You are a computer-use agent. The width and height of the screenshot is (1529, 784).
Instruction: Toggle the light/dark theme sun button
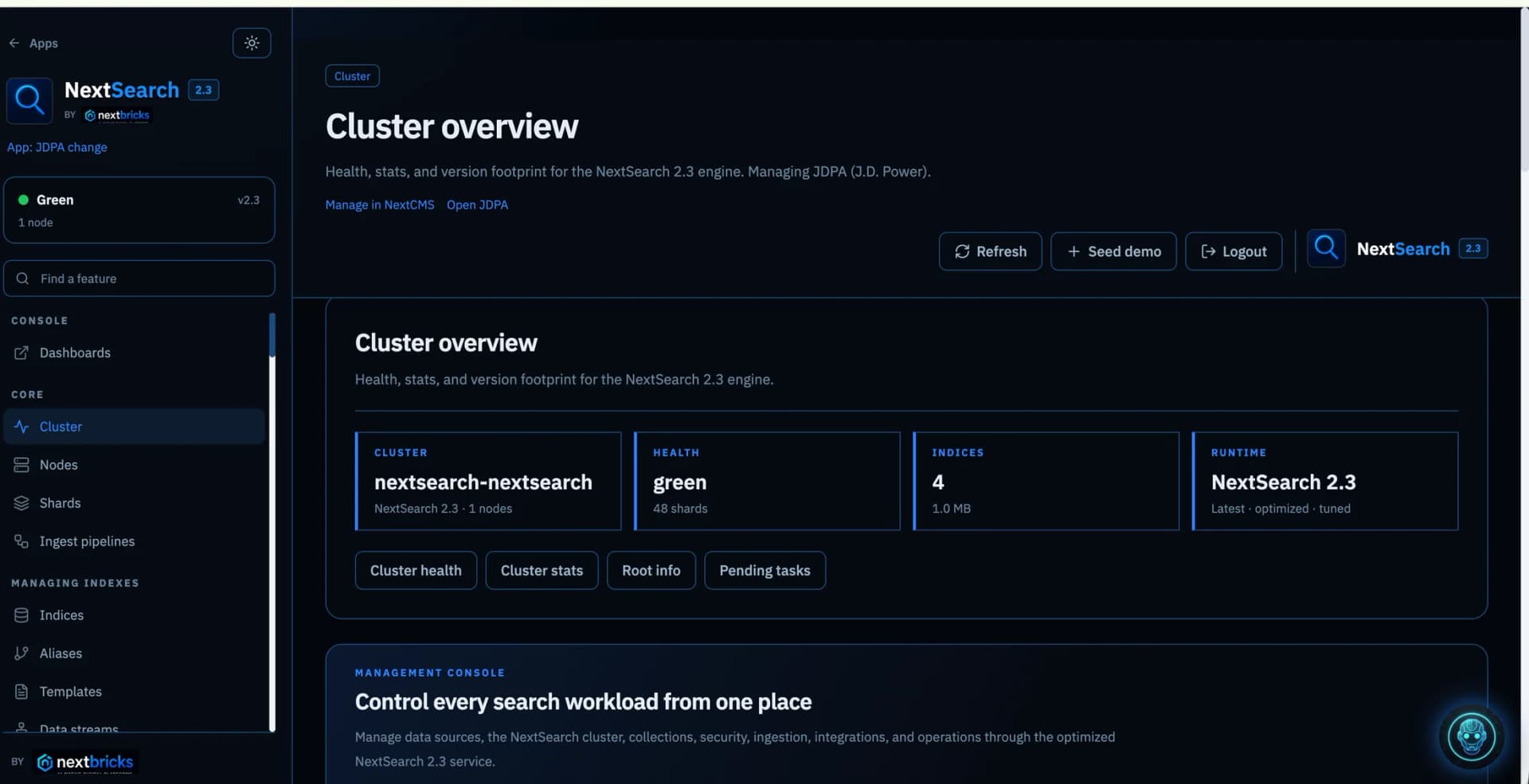(x=252, y=43)
